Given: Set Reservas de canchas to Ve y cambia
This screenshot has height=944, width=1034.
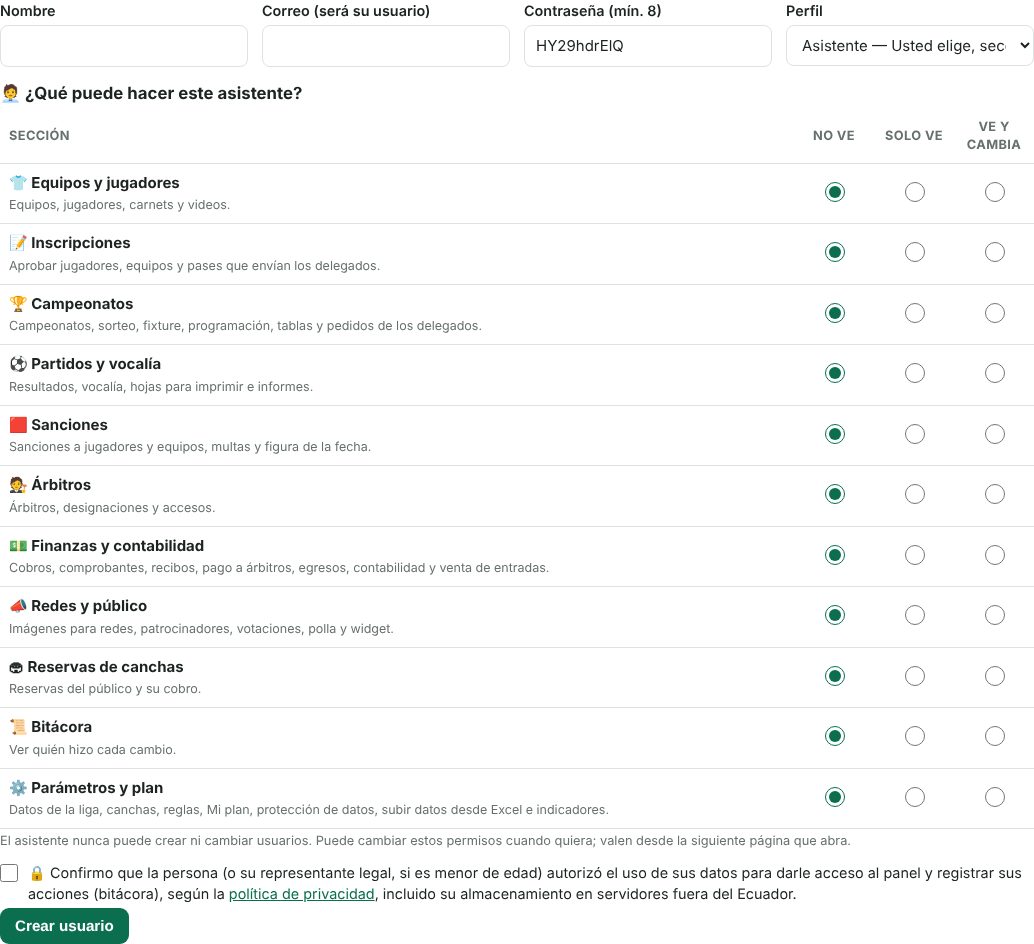Looking at the screenshot, I should (994, 676).
